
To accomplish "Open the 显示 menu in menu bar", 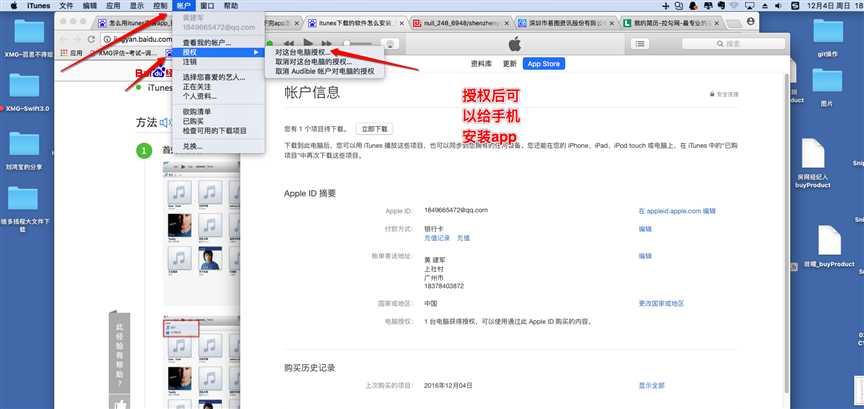I will (137, 6).
